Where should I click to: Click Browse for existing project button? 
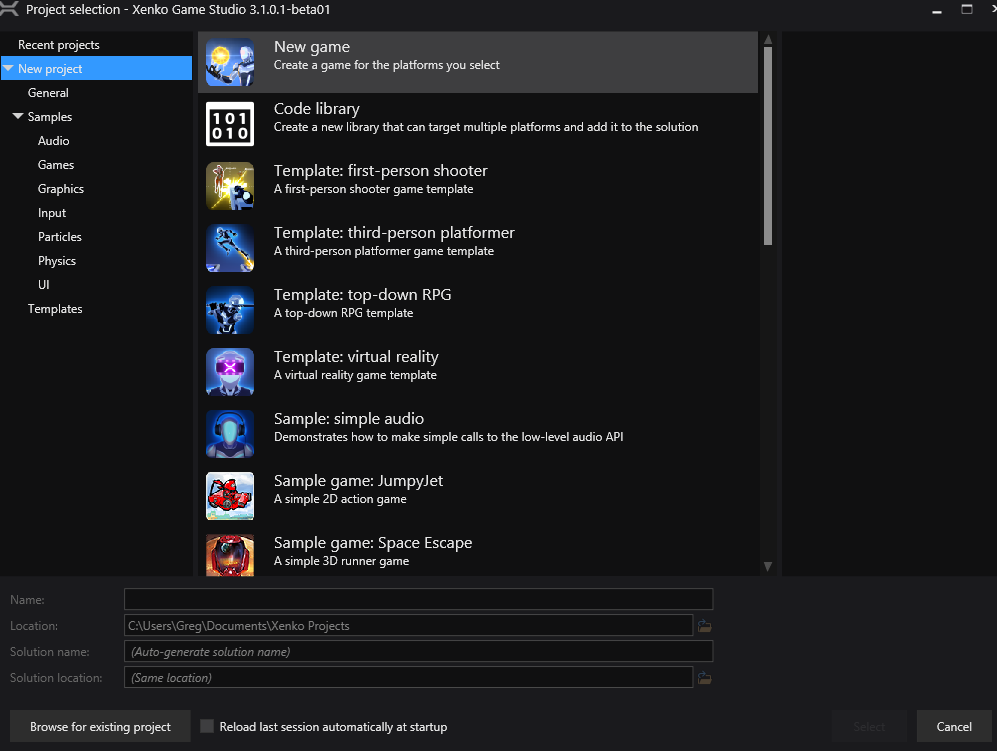100,726
